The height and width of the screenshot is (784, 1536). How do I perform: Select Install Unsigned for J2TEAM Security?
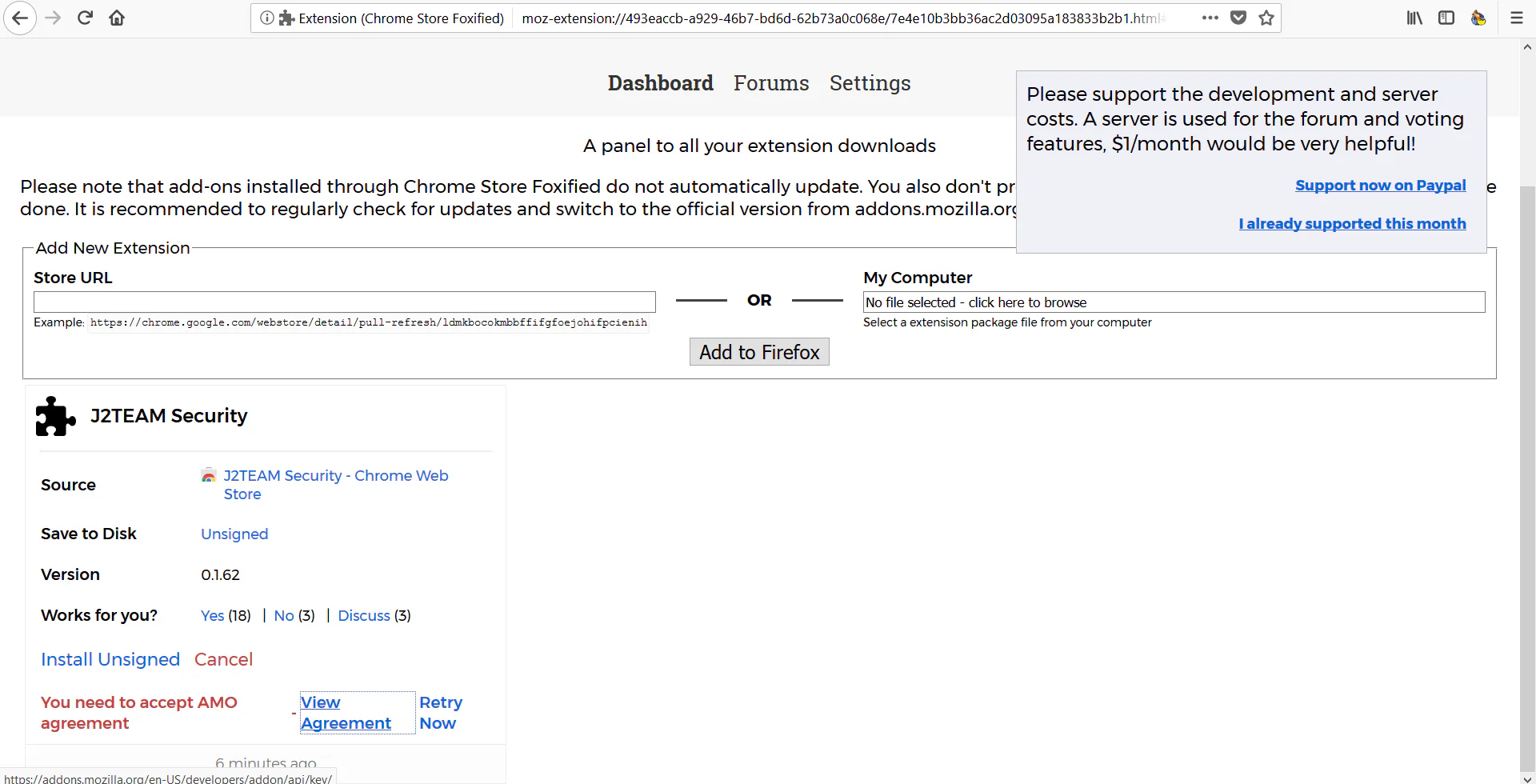click(110, 659)
